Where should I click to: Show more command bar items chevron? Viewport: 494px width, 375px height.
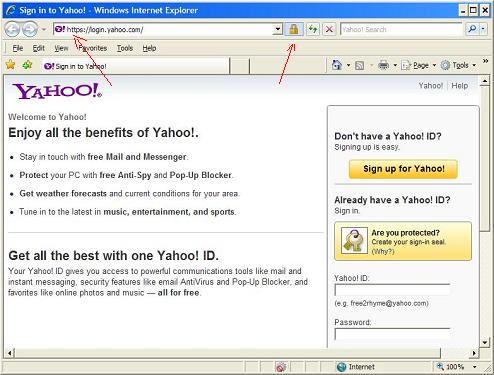pos(486,61)
